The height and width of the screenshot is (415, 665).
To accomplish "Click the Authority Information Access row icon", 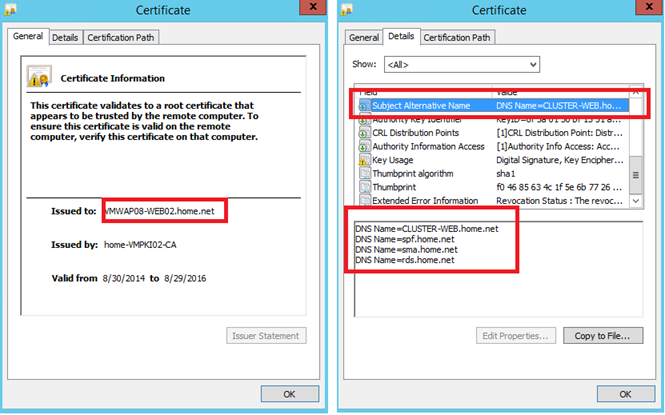I will pyautogui.click(x=364, y=147).
